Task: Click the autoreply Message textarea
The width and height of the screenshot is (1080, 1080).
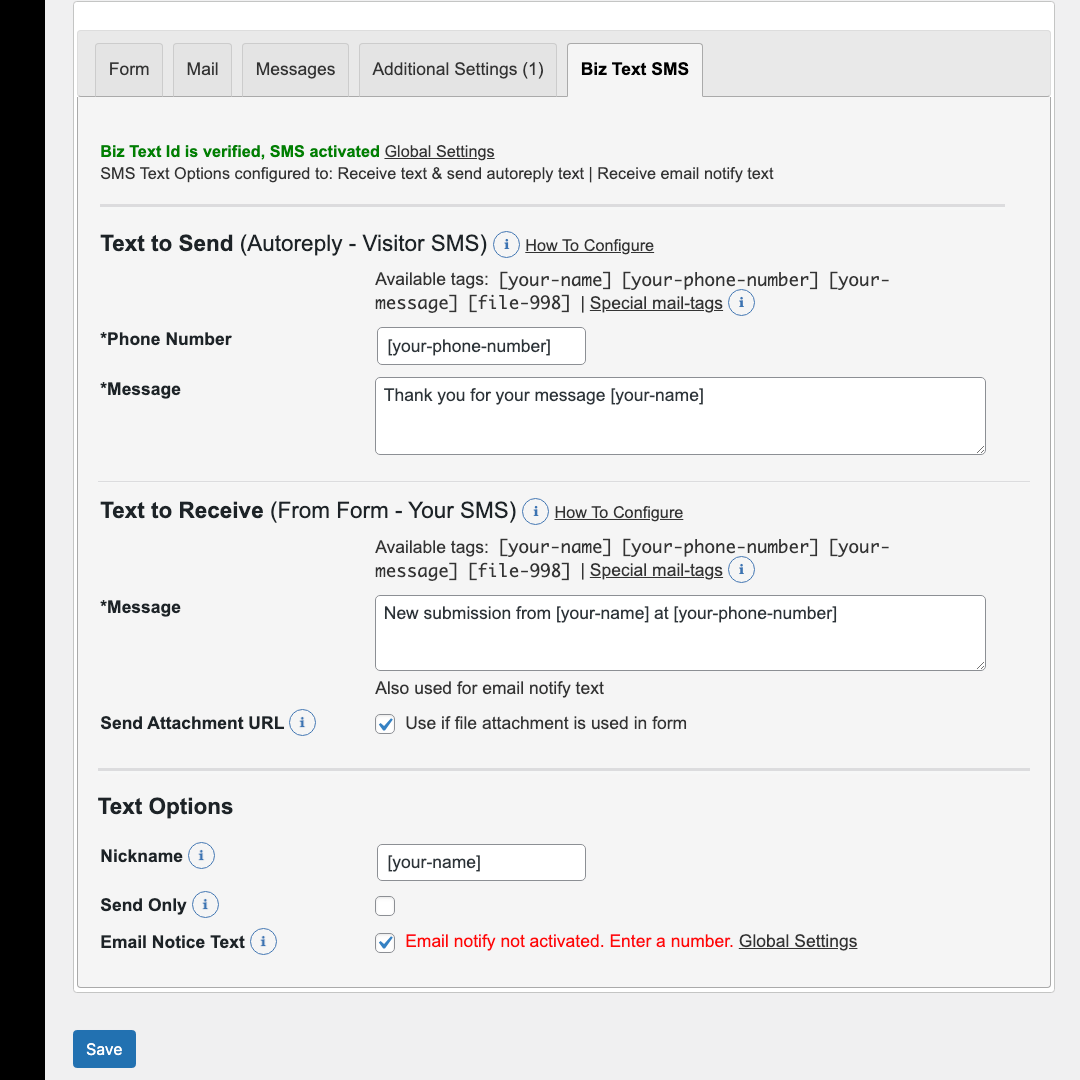Action: click(681, 416)
